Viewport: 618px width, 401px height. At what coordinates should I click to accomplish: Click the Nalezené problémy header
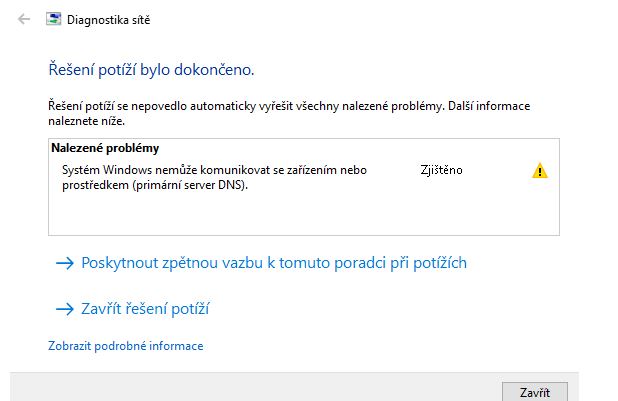(105, 148)
